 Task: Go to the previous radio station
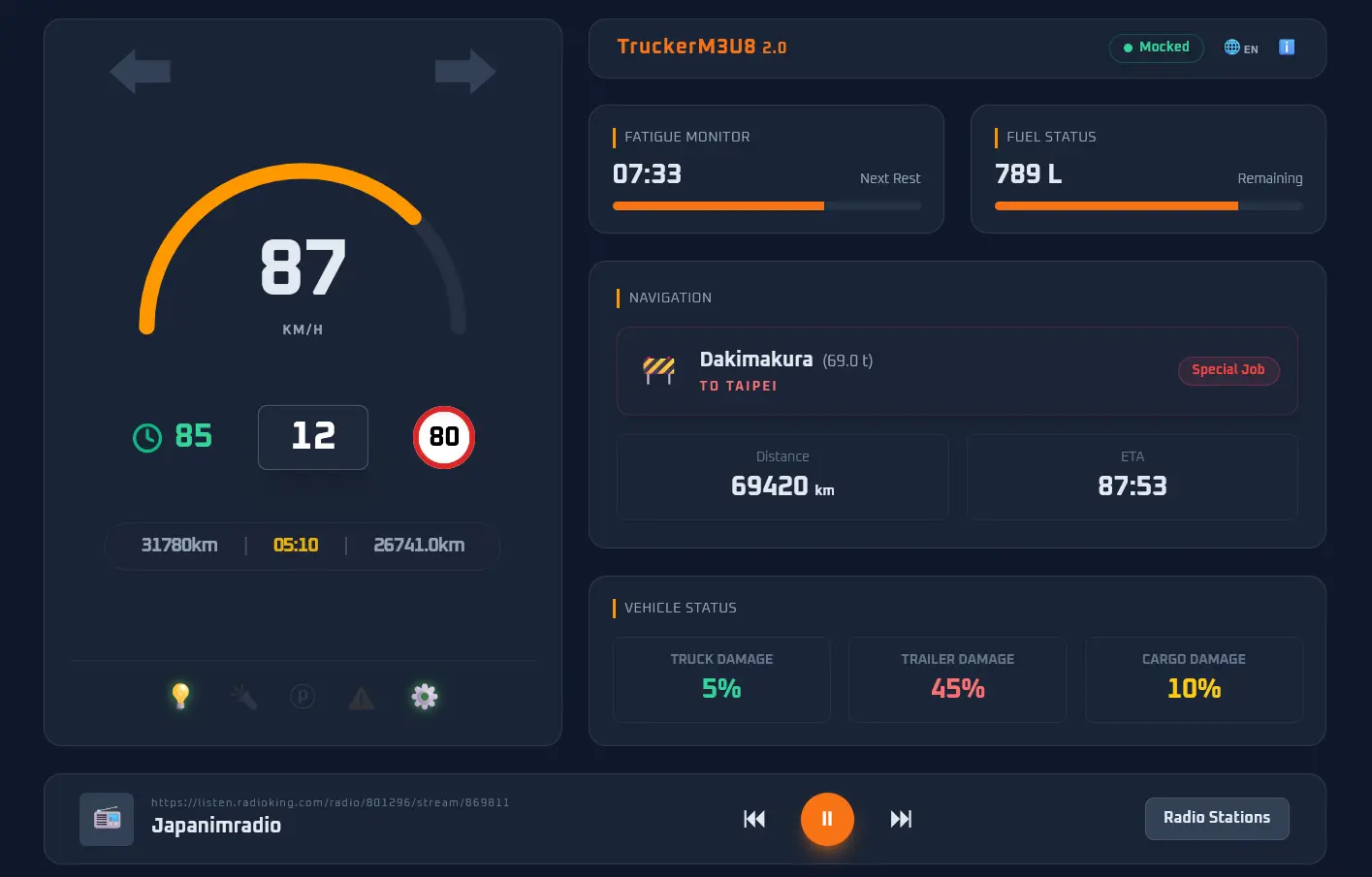(x=754, y=819)
